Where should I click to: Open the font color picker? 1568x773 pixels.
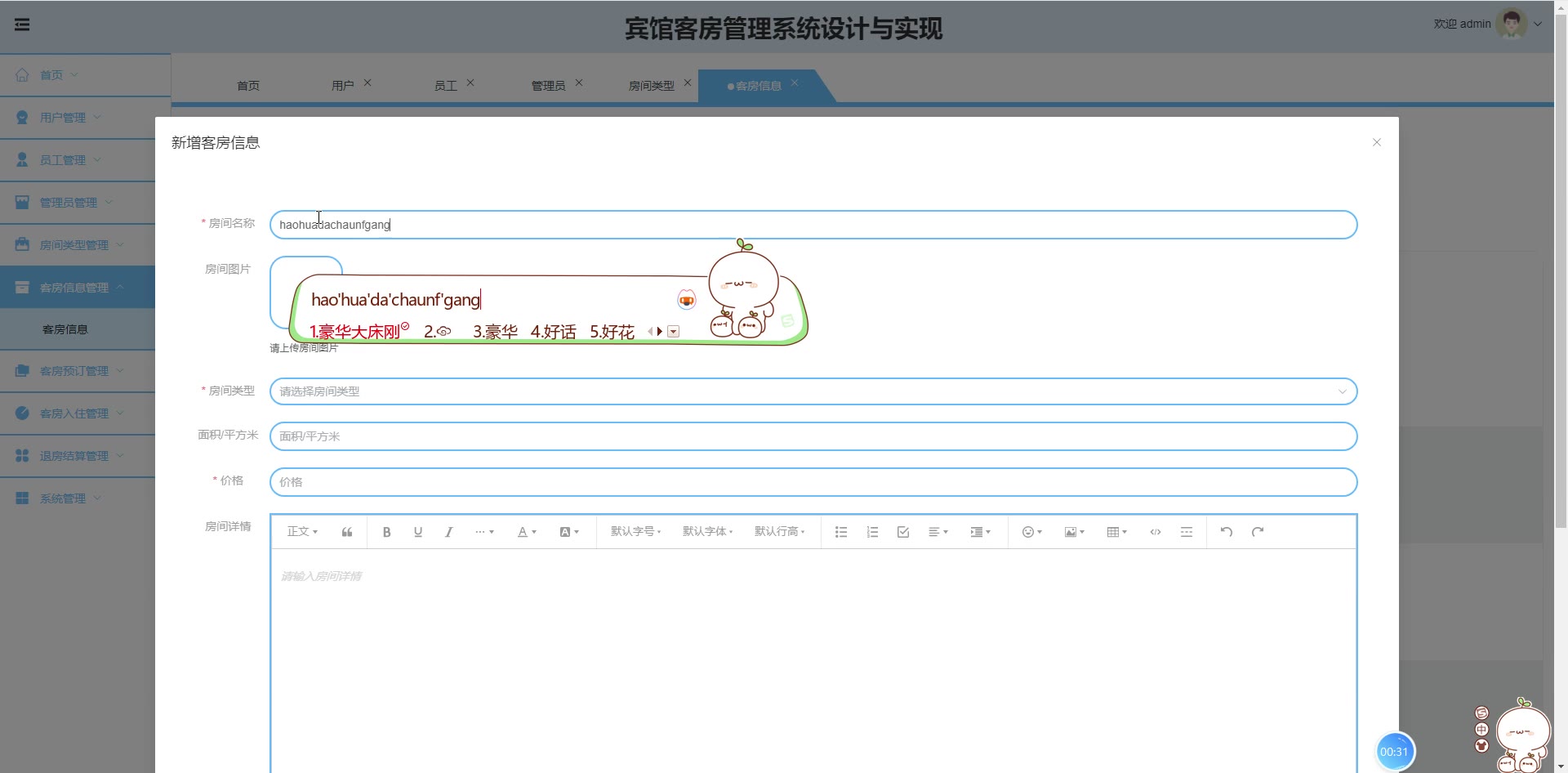[x=527, y=532]
